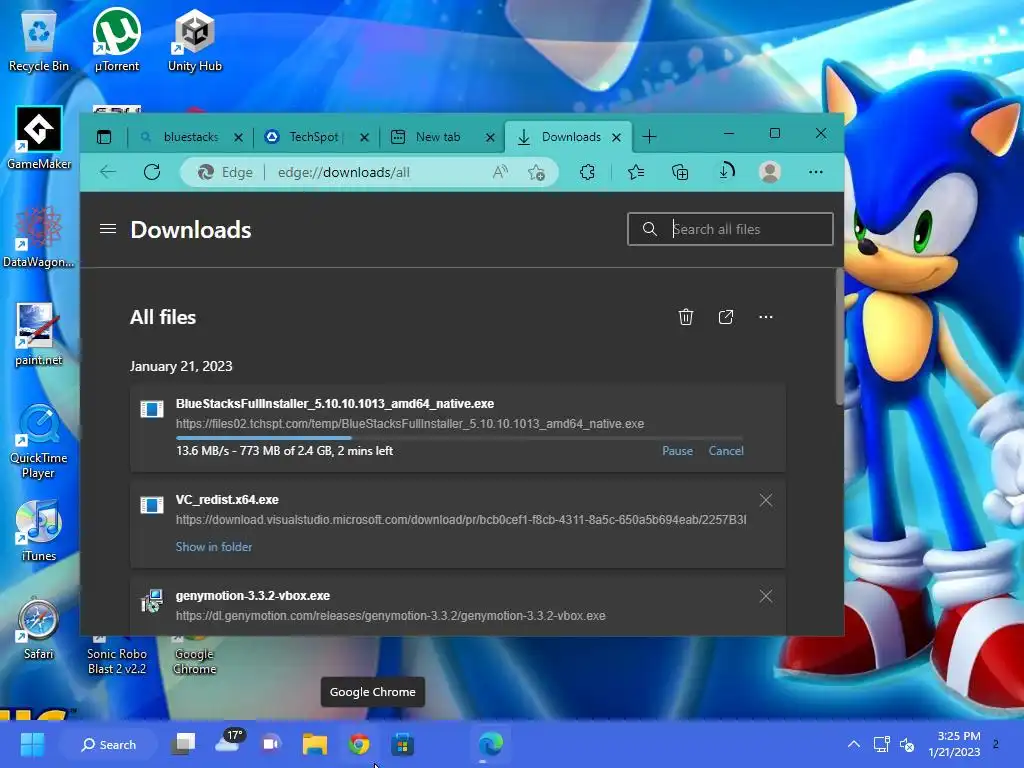Click the taskbar Search box

click(x=108, y=744)
